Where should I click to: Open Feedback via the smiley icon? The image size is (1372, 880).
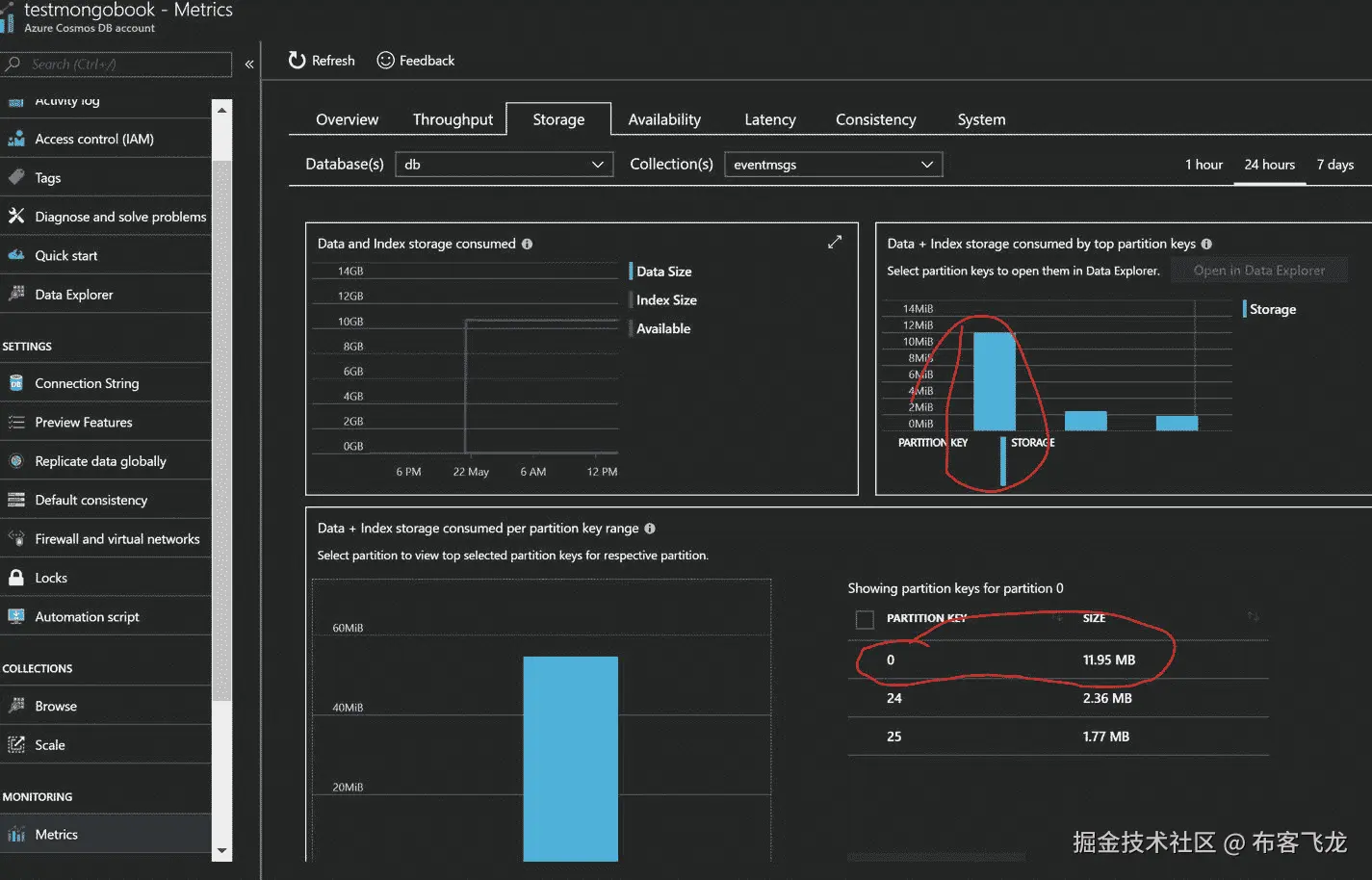[x=385, y=60]
